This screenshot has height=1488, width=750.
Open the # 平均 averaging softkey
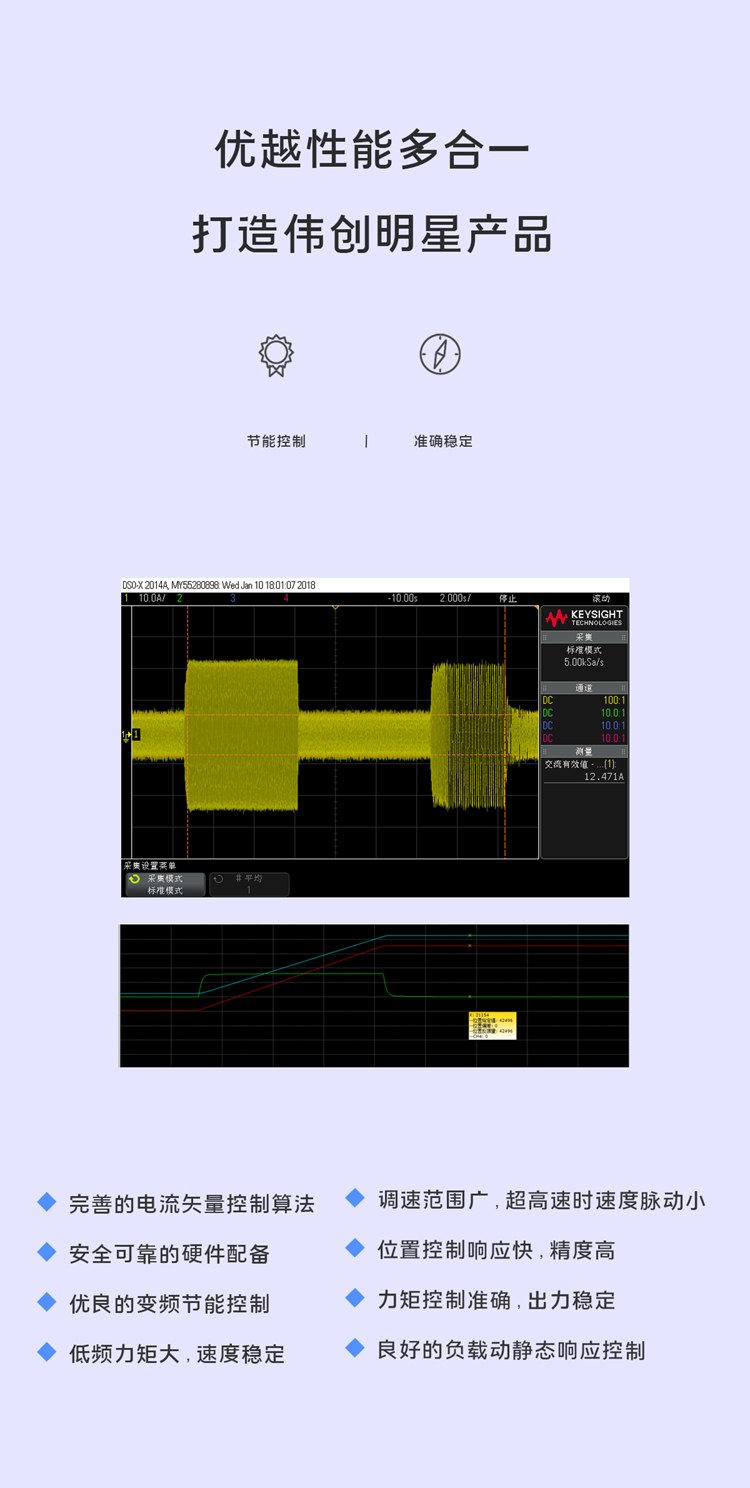coord(249,884)
